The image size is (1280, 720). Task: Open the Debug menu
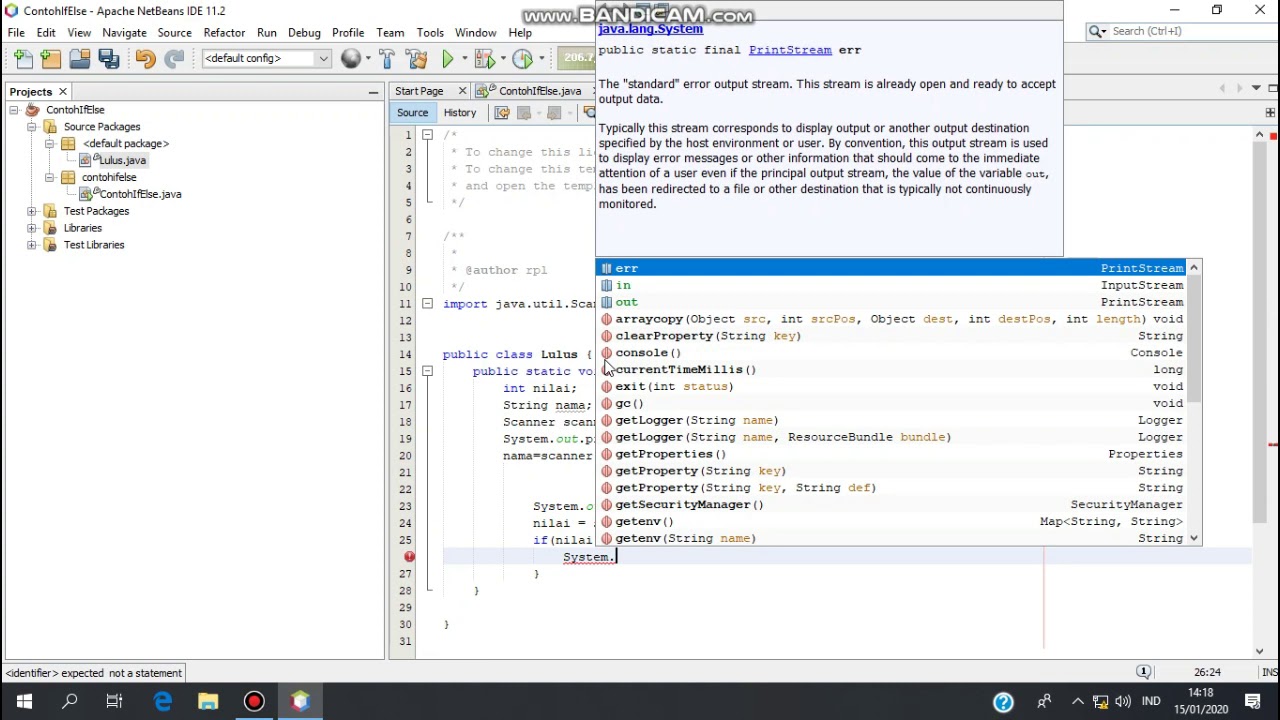pos(304,33)
